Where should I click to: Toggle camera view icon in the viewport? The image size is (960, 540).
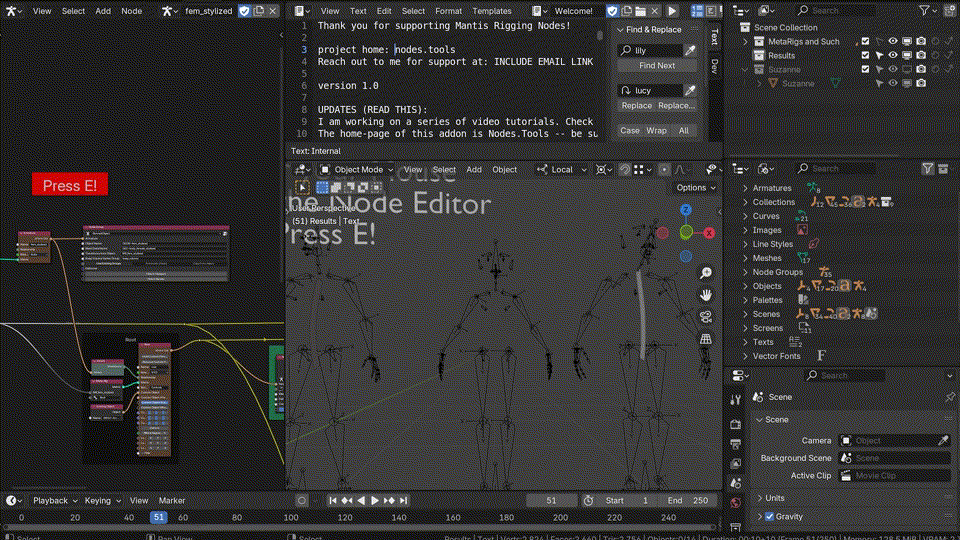click(706, 317)
